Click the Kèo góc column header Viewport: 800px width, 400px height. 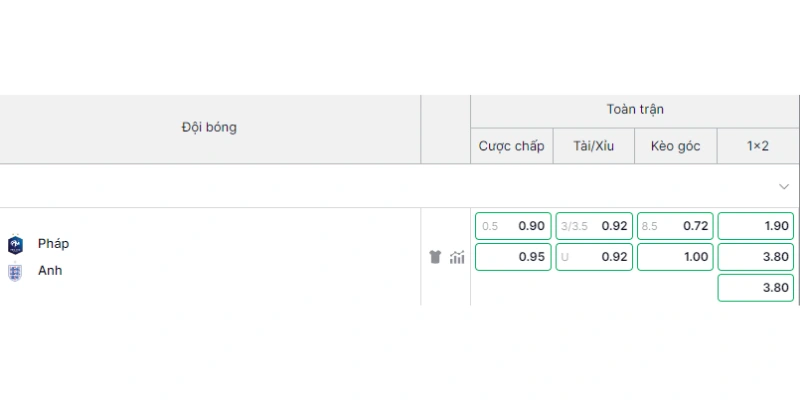[x=676, y=146]
